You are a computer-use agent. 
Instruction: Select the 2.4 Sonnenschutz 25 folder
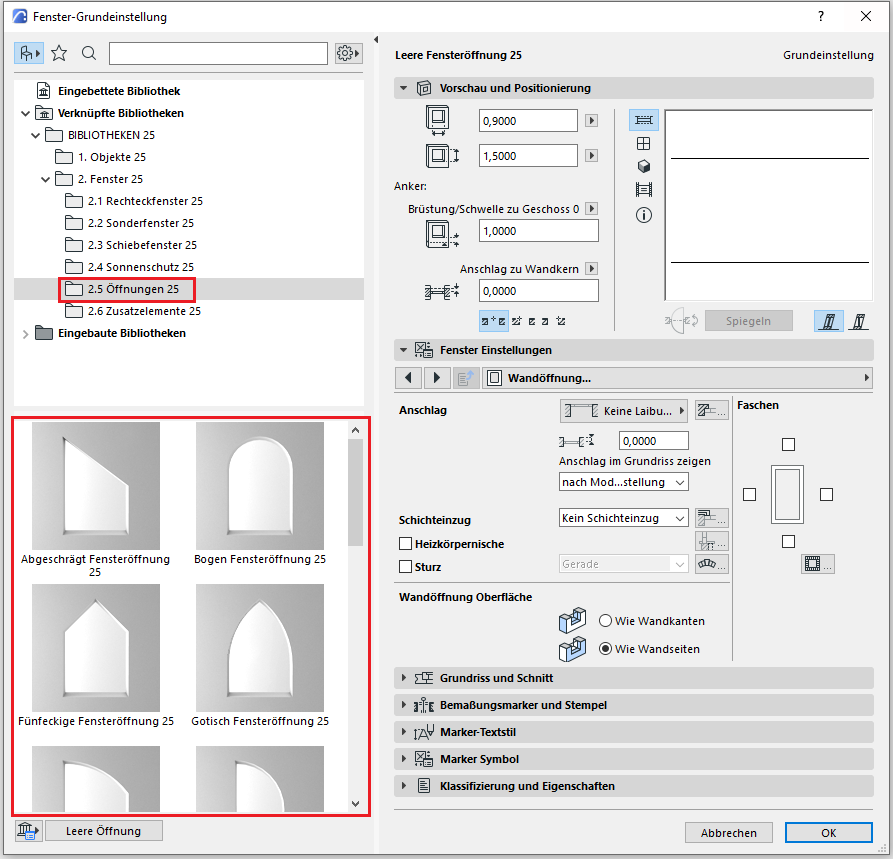coord(140,267)
